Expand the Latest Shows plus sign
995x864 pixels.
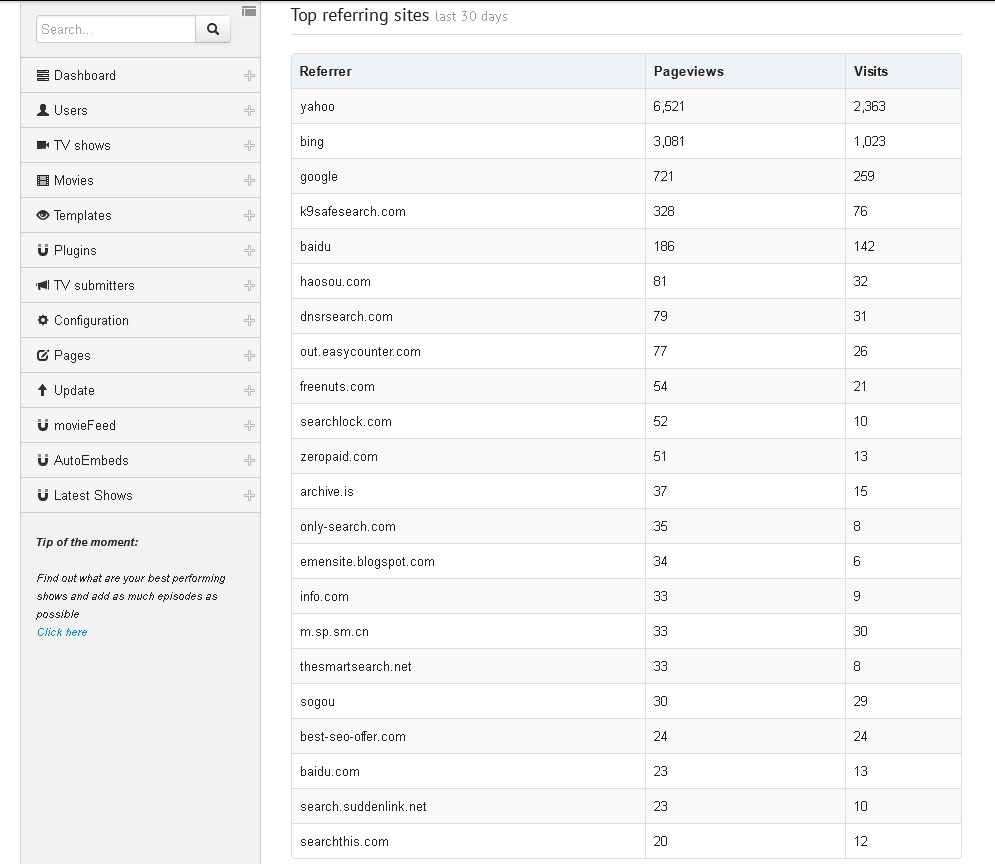[x=249, y=495]
